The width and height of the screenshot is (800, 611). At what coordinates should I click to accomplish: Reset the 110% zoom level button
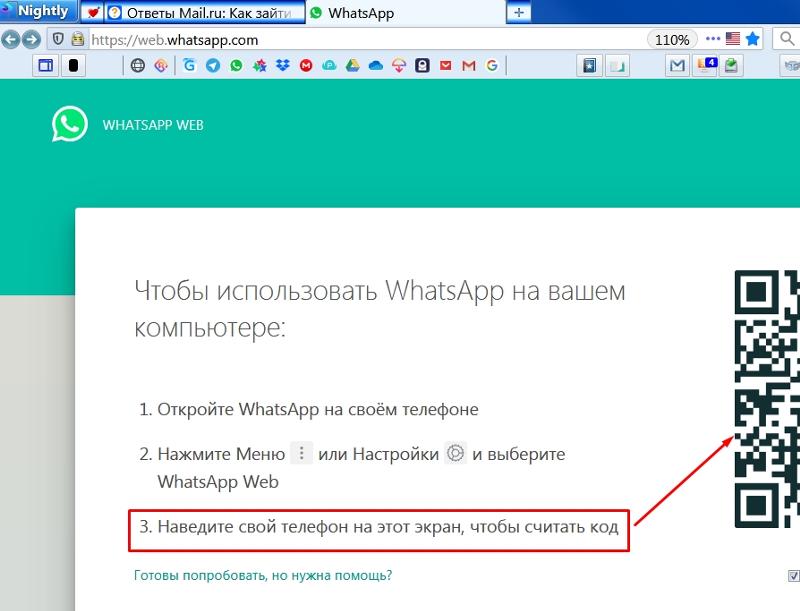click(x=672, y=39)
